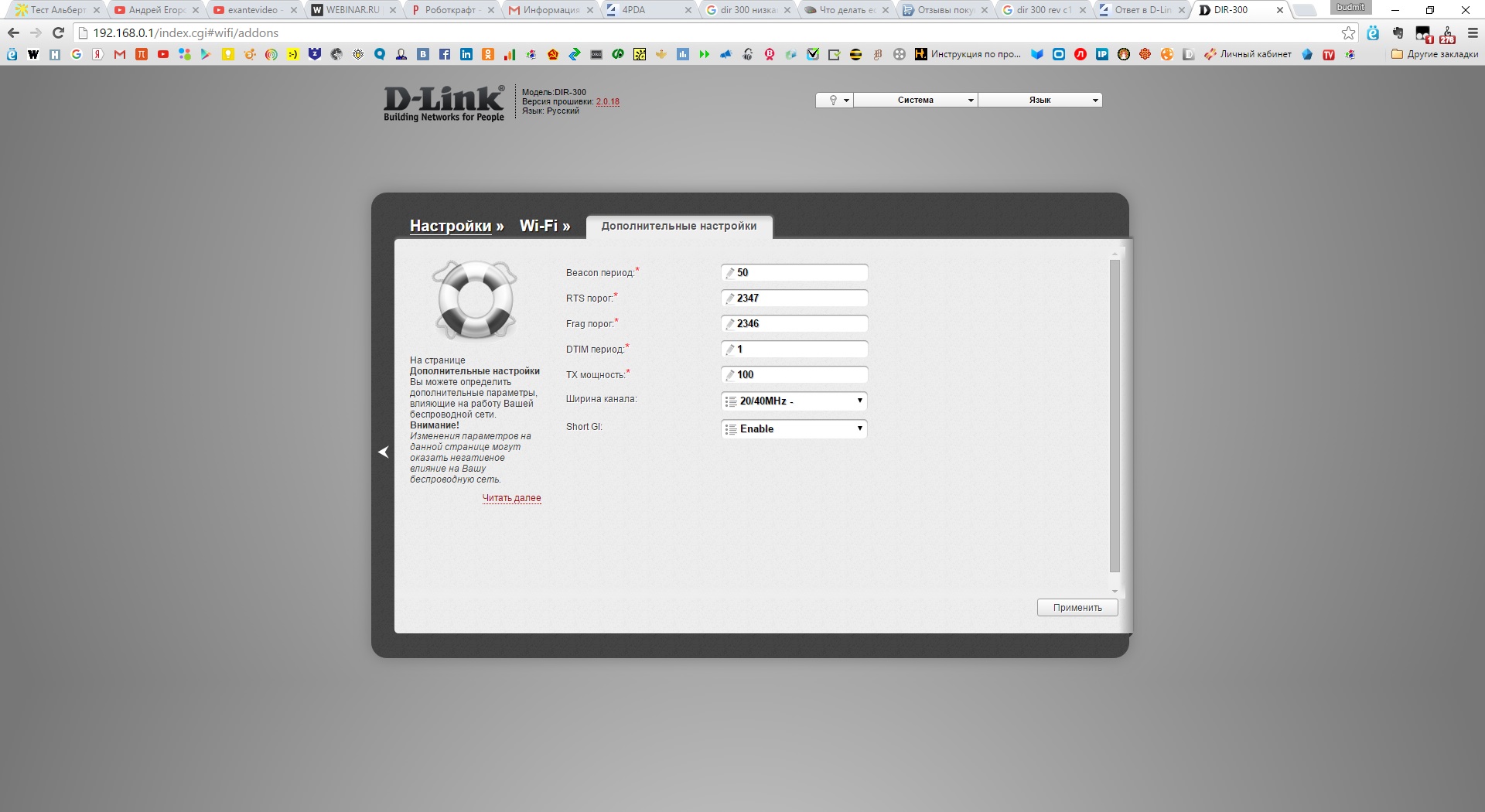Open the extension icon with badge 1
This screenshot has width=1485, height=812.
pyautogui.click(x=1424, y=34)
